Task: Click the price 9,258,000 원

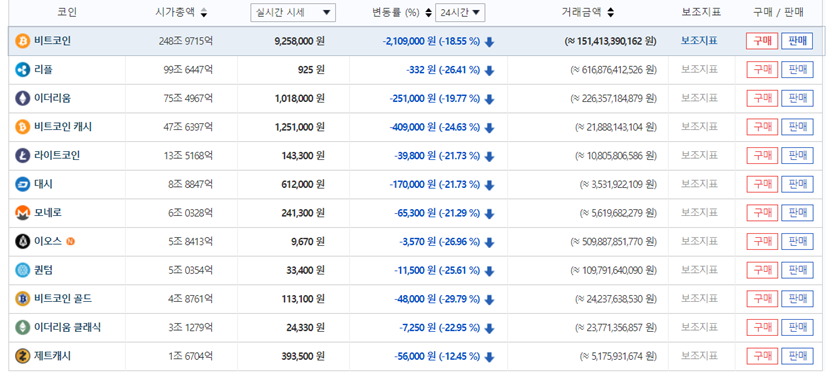Action: pos(299,41)
